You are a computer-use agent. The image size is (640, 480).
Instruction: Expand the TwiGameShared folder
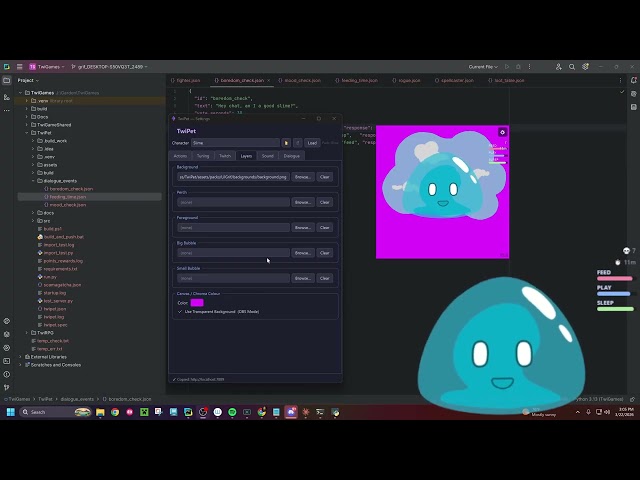tap(27, 125)
